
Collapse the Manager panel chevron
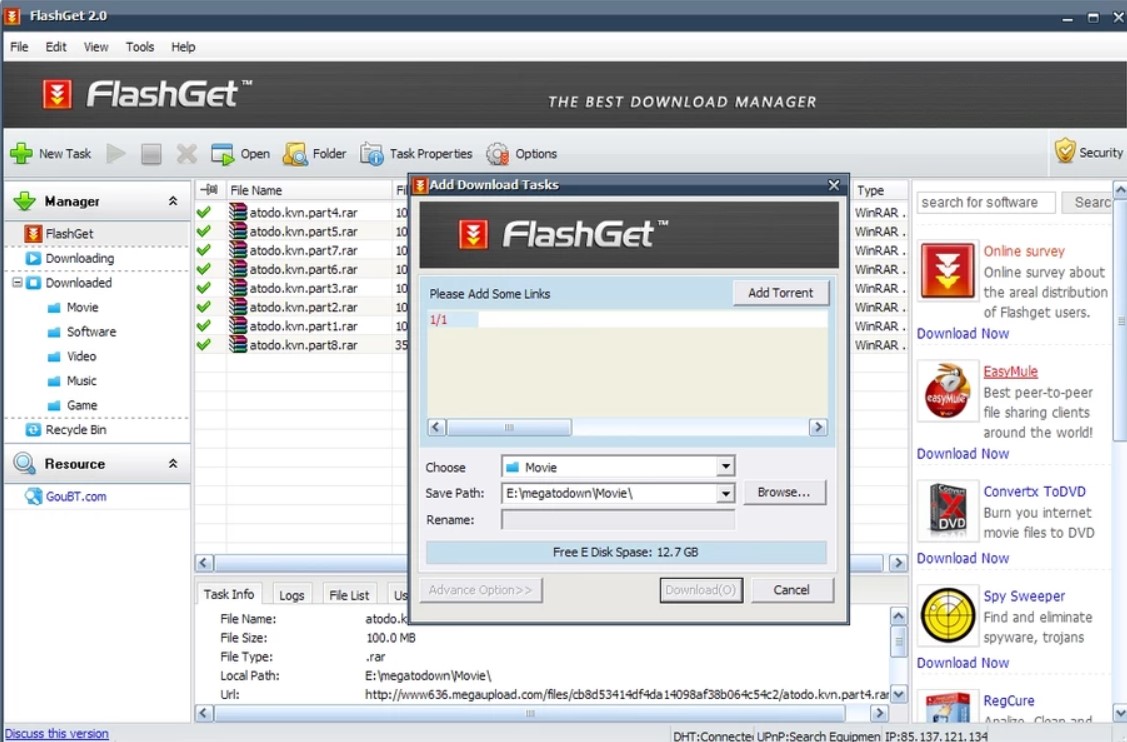tap(173, 201)
